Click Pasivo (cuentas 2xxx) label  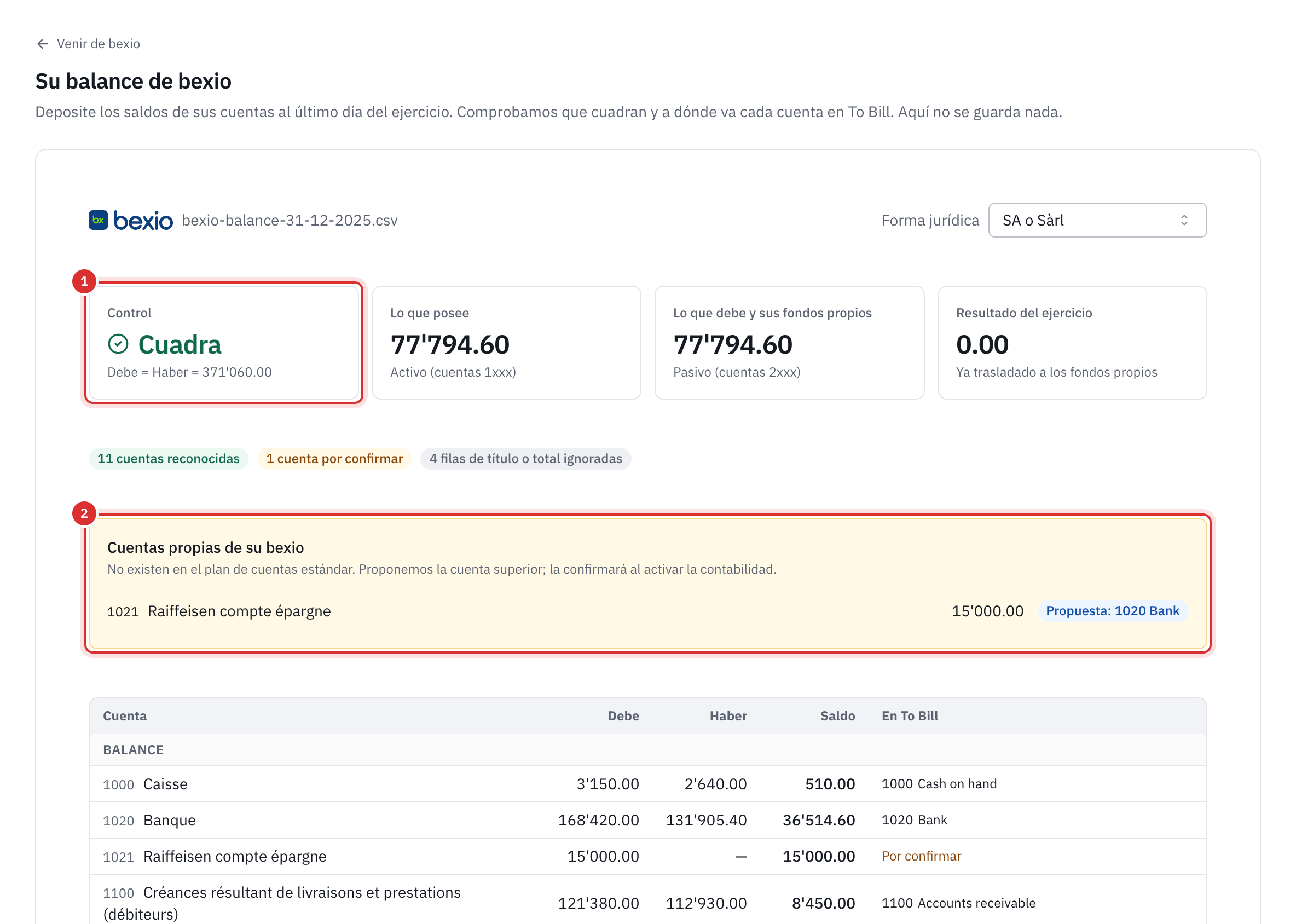(x=737, y=372)
